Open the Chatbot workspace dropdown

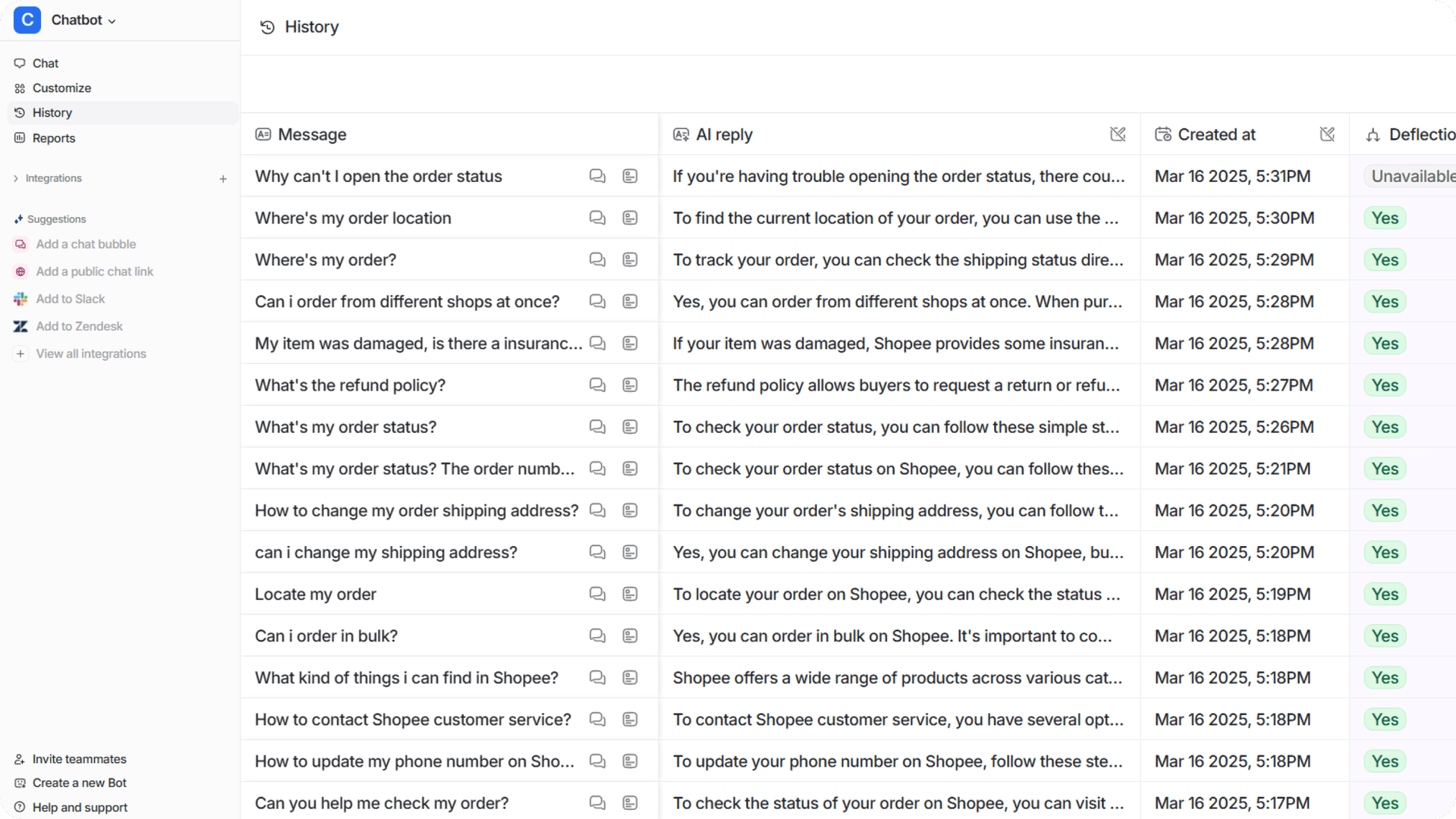coord(83,20)
